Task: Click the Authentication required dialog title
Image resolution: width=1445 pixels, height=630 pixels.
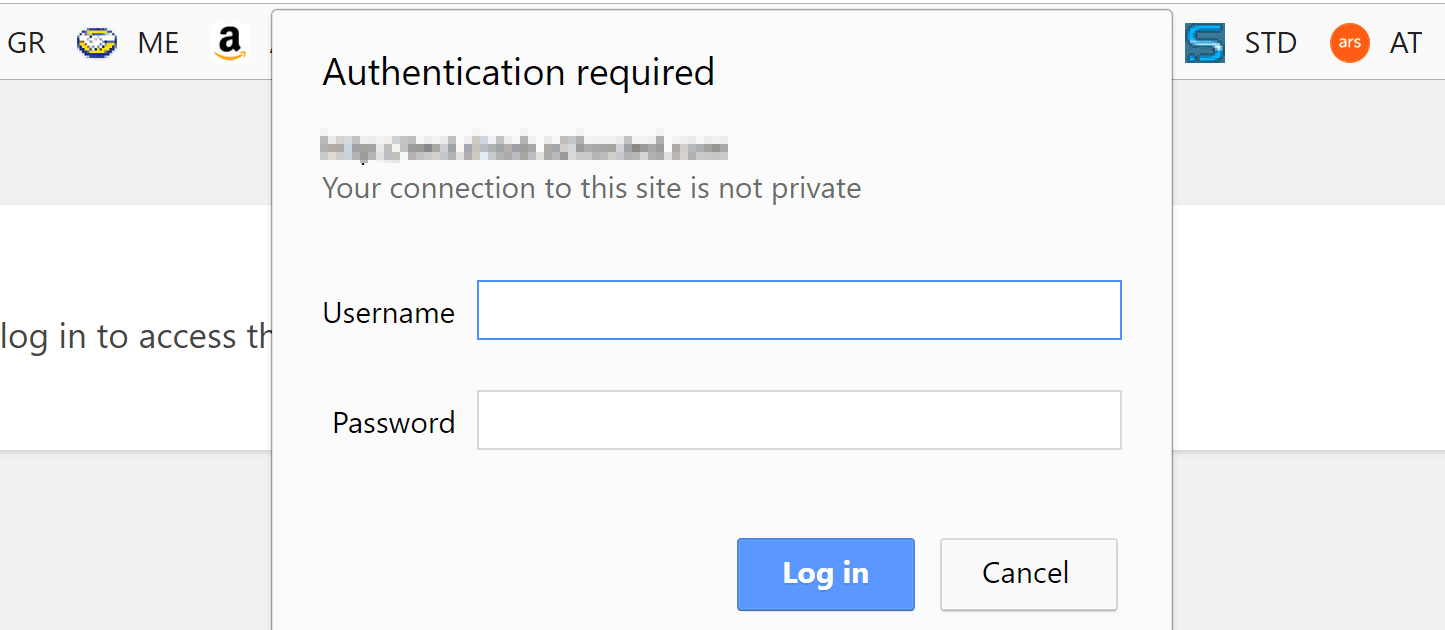Action: [x=518, y=72]
